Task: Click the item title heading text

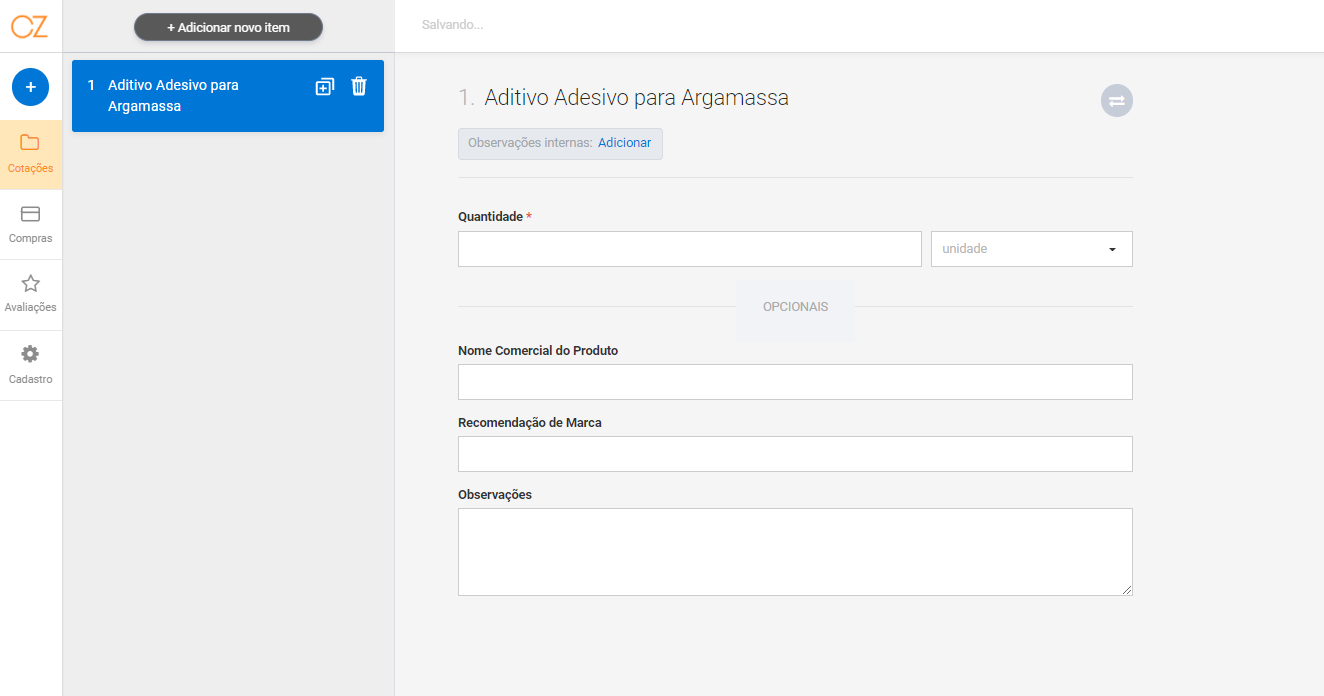Action: [x=636, y=98]
